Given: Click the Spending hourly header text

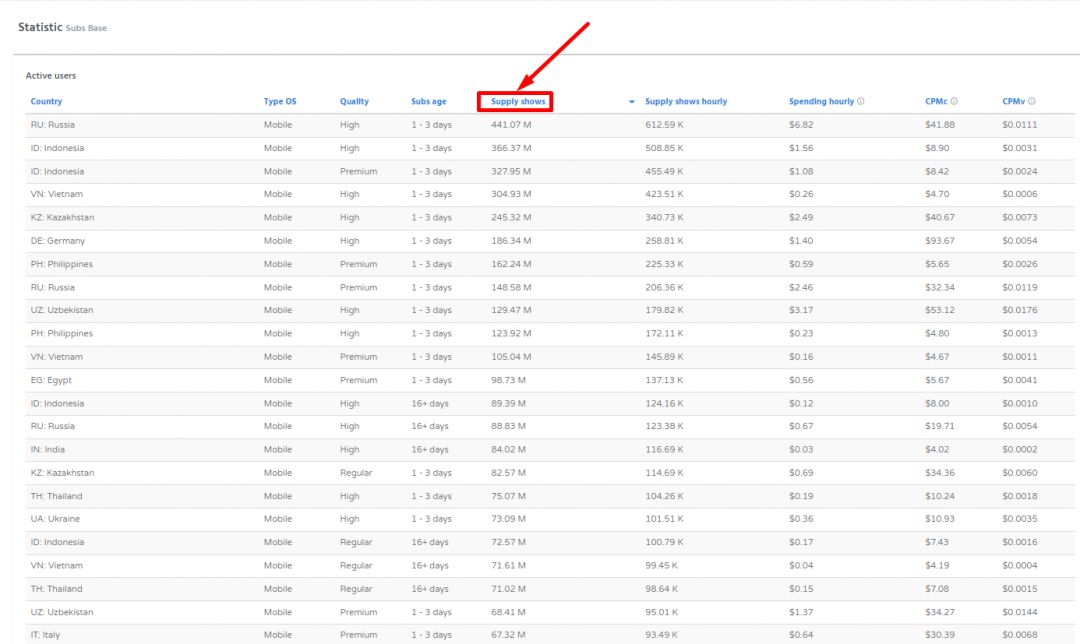Looking at the screenshot, I should [821, 101].
